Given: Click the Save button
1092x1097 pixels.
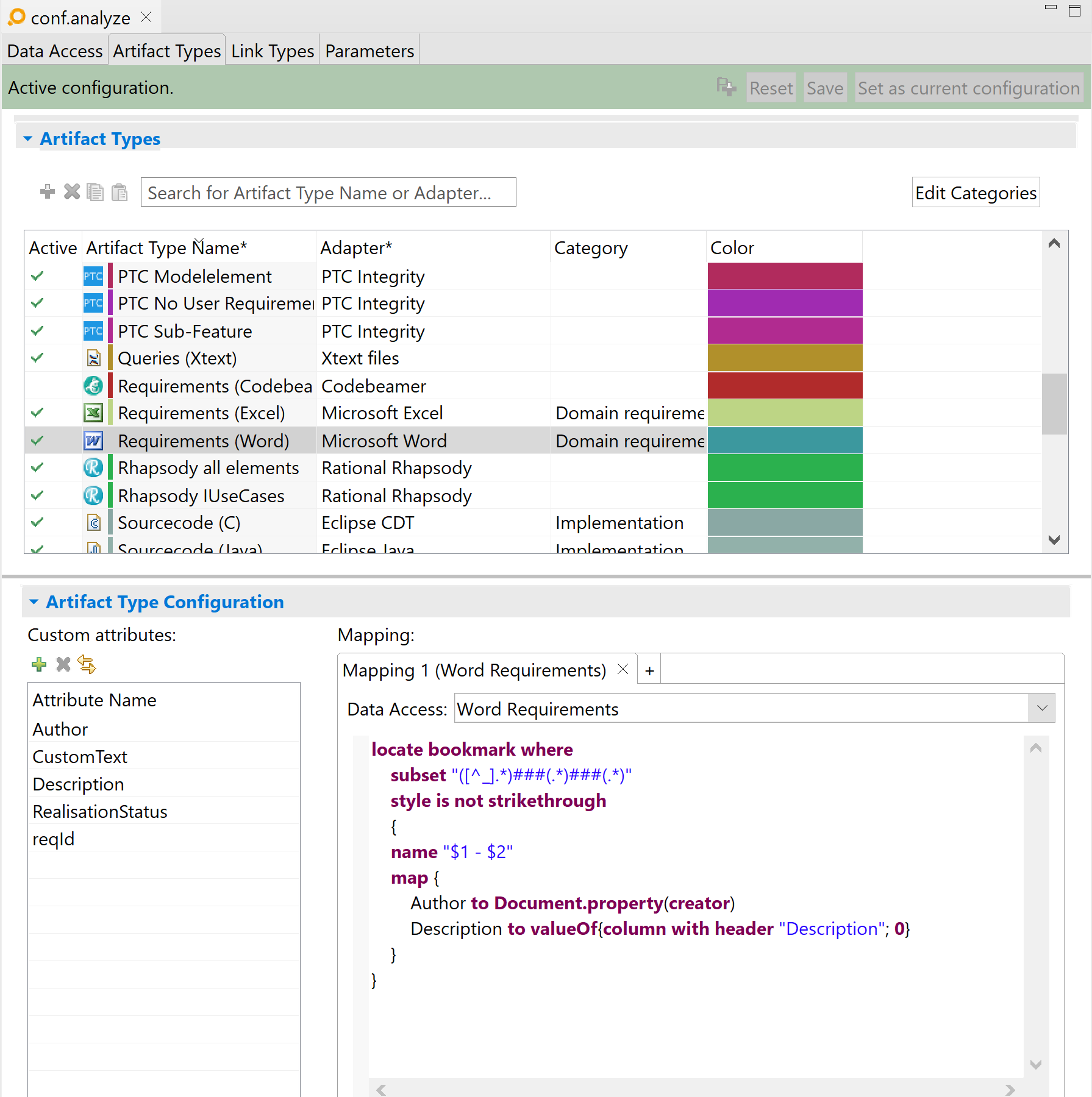Looking at the screenshot, I should (825, 88).
